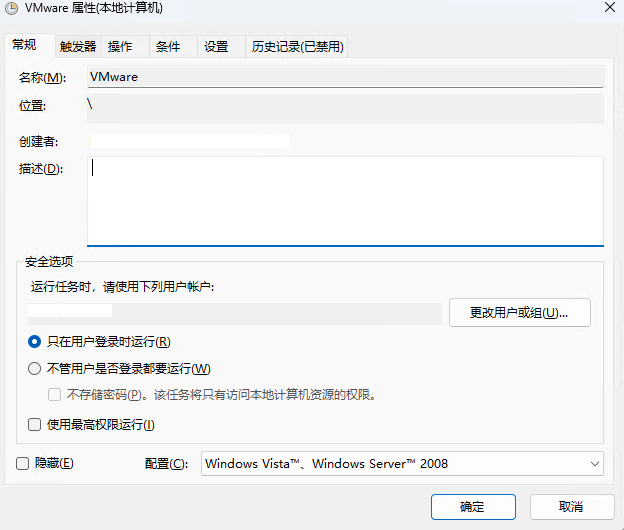Click the 更改用户或组 button

click(519, 313)
